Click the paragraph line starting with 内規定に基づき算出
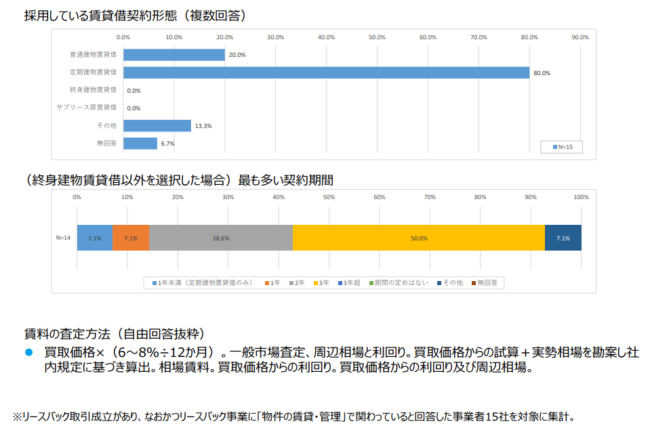 pos(289,367)
